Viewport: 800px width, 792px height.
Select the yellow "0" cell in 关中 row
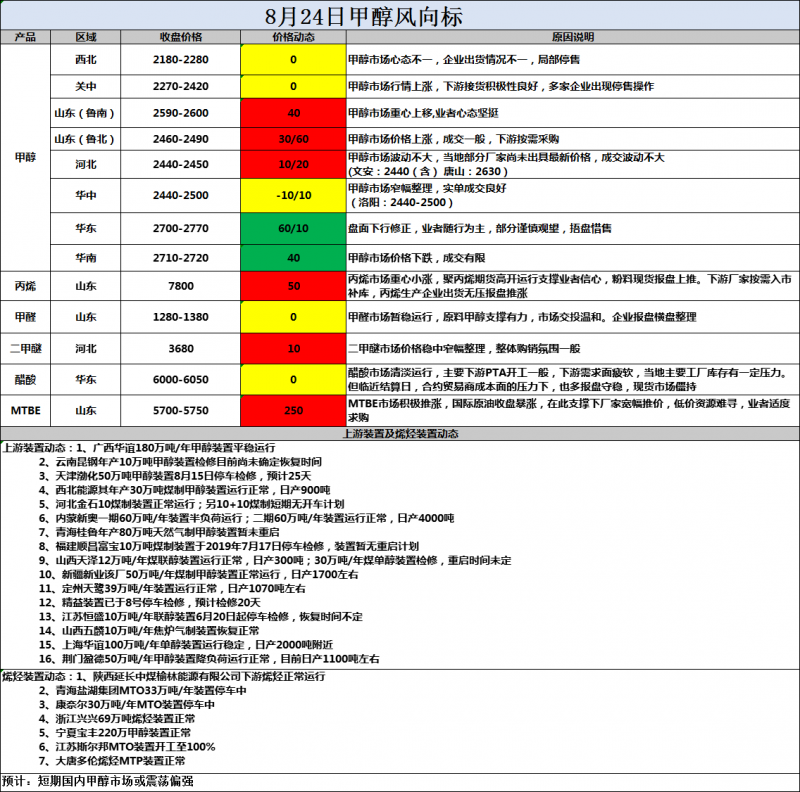click(293, 87)
